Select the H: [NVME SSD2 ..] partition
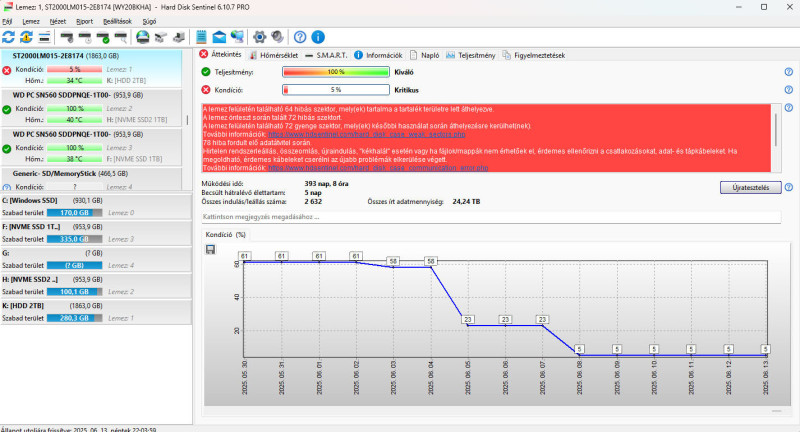 tap(96, 286)
